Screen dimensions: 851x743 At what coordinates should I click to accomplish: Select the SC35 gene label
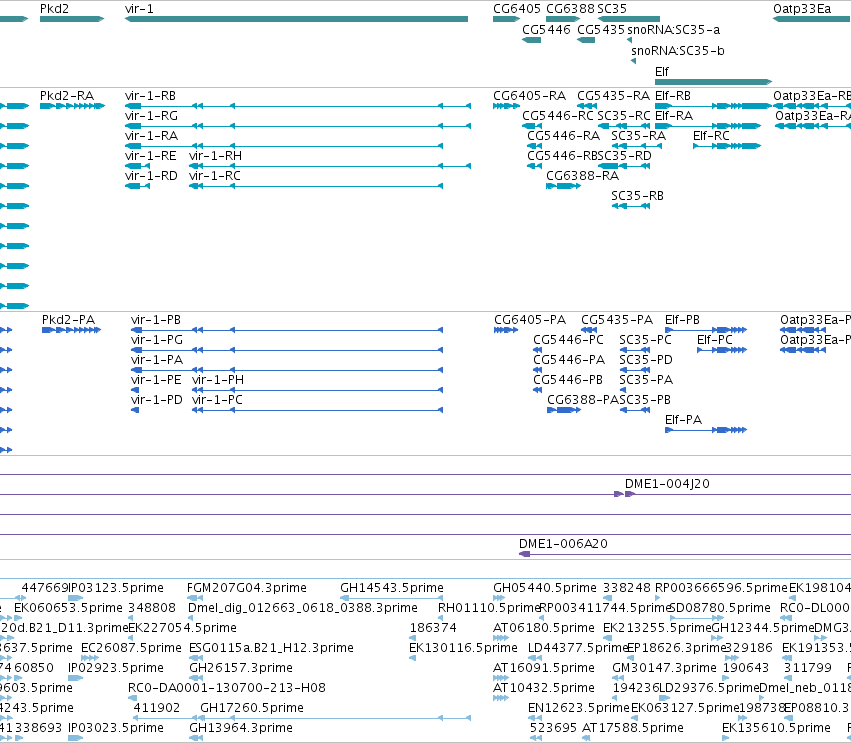point(612,9)
